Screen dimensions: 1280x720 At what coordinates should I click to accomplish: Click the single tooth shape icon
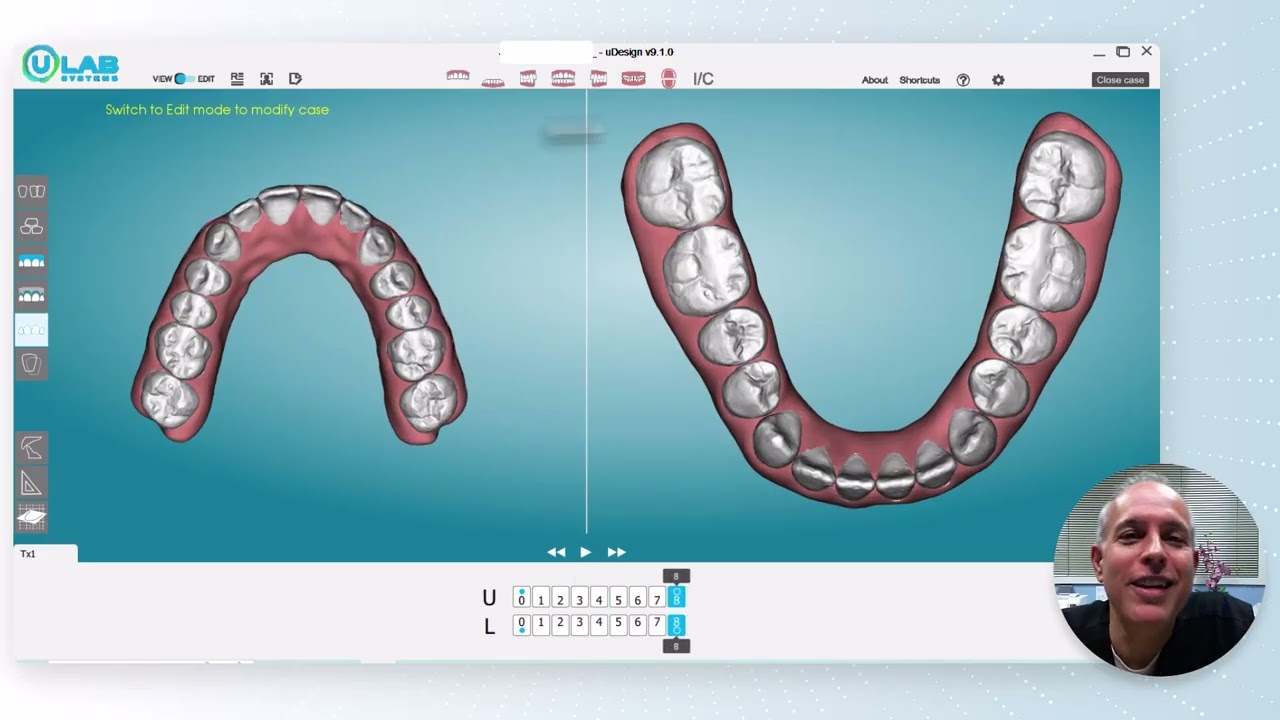(31, 364)
